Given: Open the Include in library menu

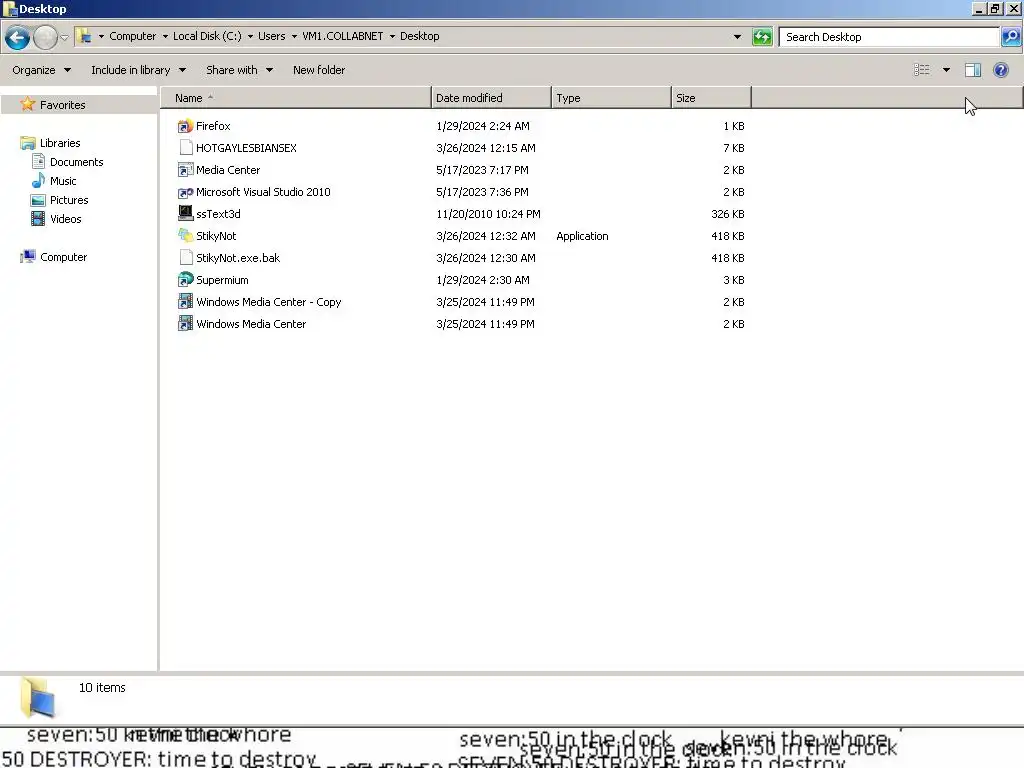Looking at the screenshot, I should tap(138, 70).
